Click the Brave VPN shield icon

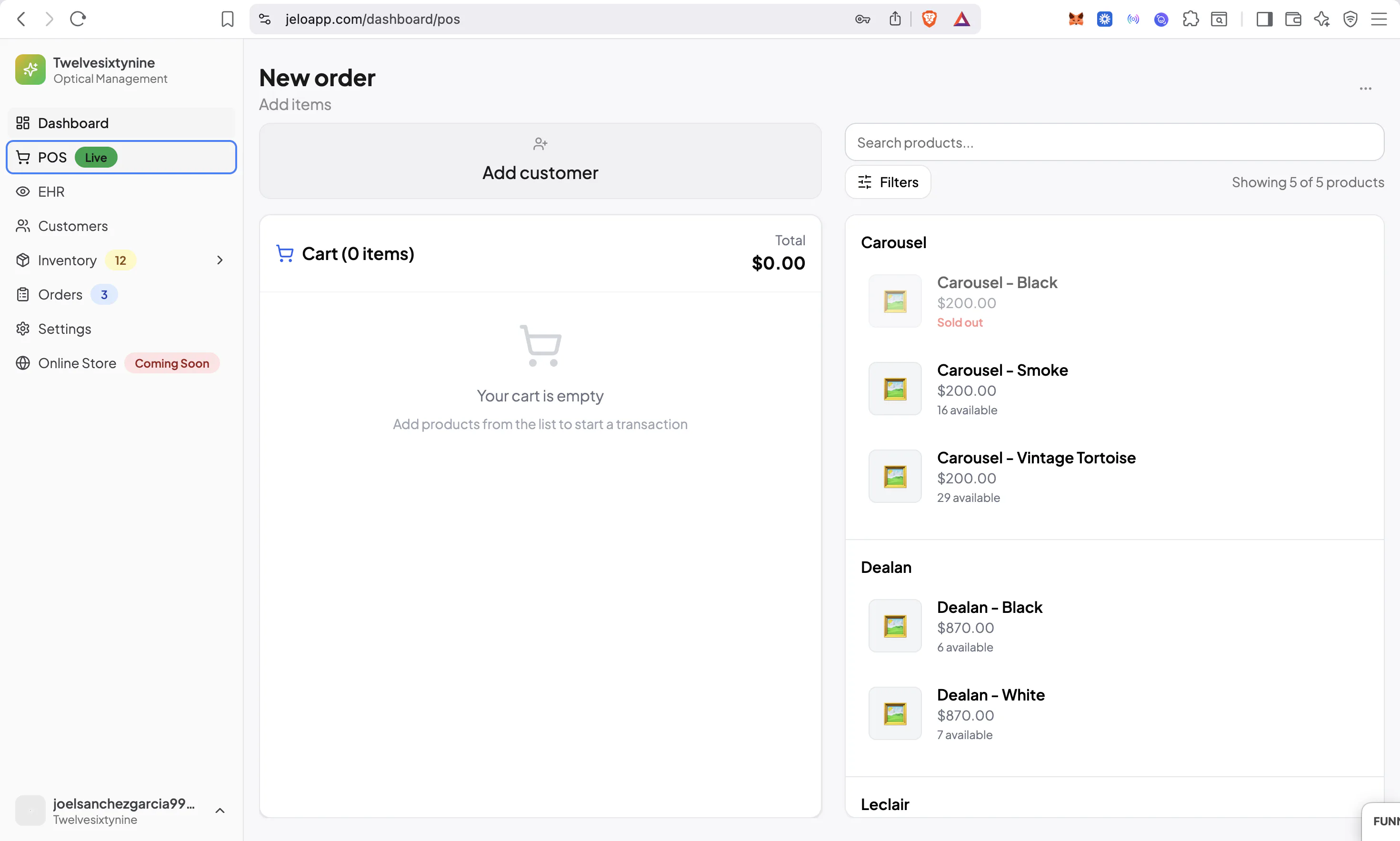1350,19
